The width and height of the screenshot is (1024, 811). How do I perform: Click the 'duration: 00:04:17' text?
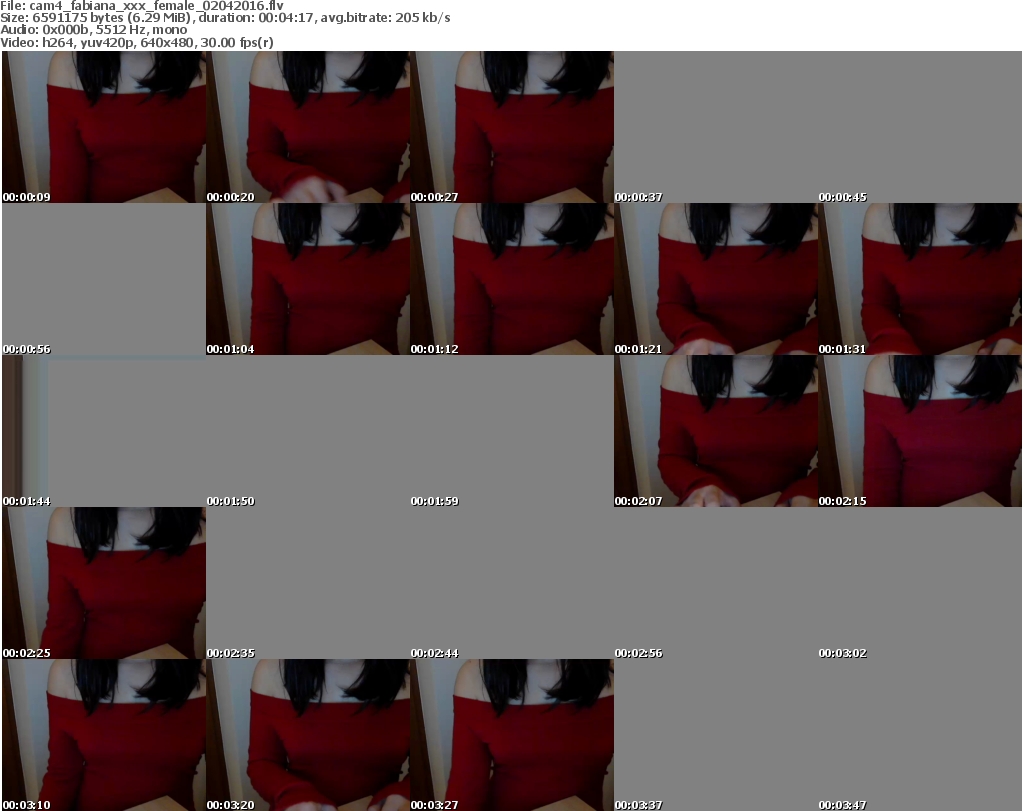coord(257,18)
